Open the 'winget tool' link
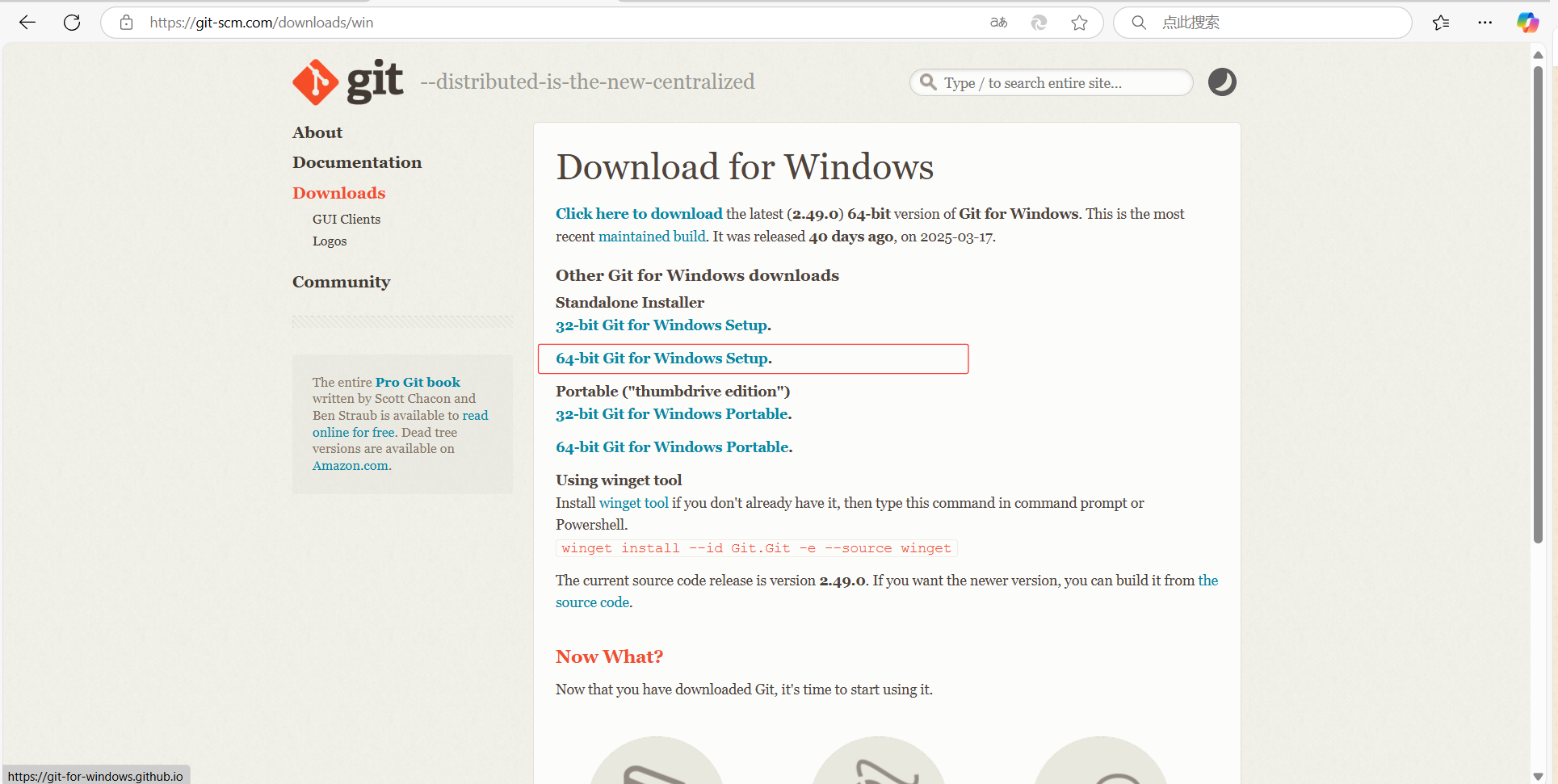This screenshot has width=1558, height=784. click(634, 503)
